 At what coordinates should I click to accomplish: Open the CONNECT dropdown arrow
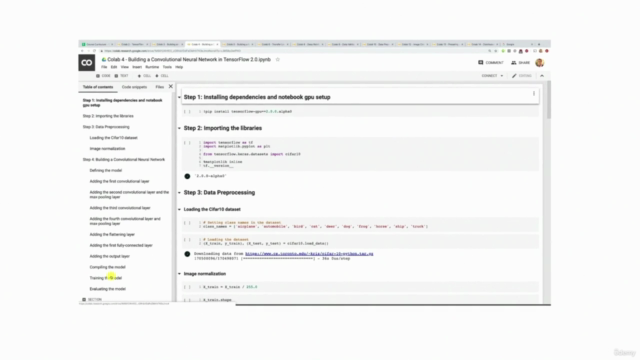point(502,76)
